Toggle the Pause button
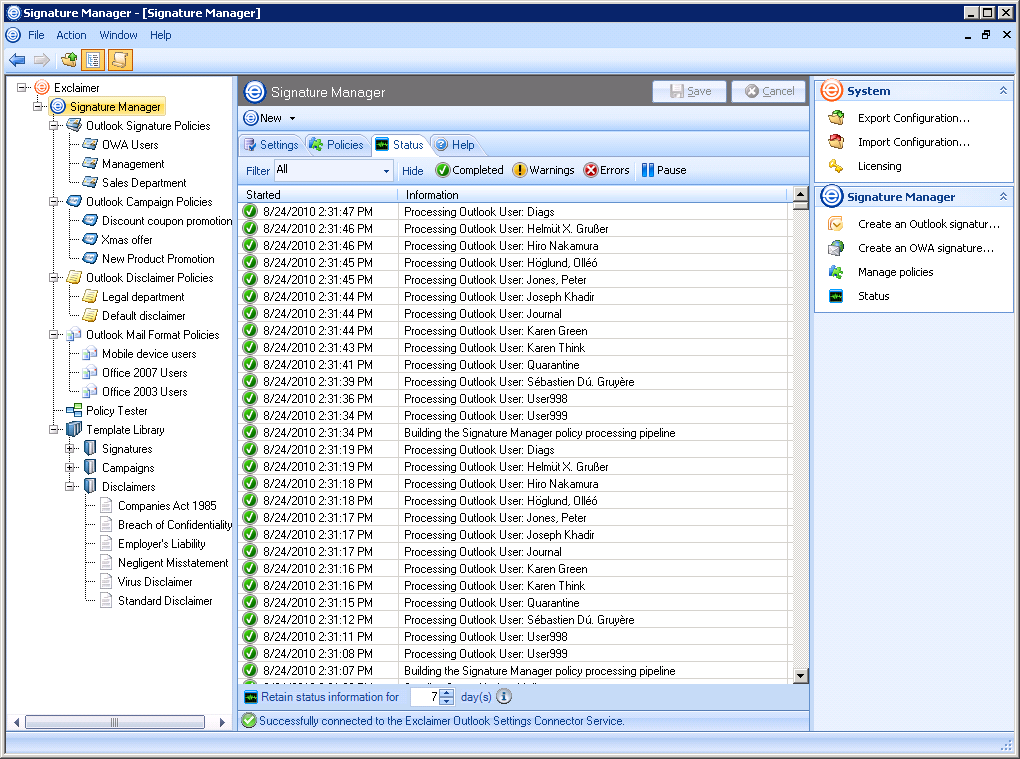Image resolution: width=1020 pixels, height=759 pixels. point(664,170)
